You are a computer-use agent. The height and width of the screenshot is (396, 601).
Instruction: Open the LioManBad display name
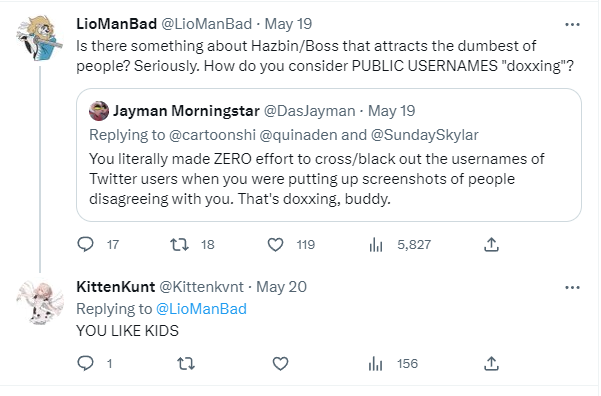tap(117, 24)
